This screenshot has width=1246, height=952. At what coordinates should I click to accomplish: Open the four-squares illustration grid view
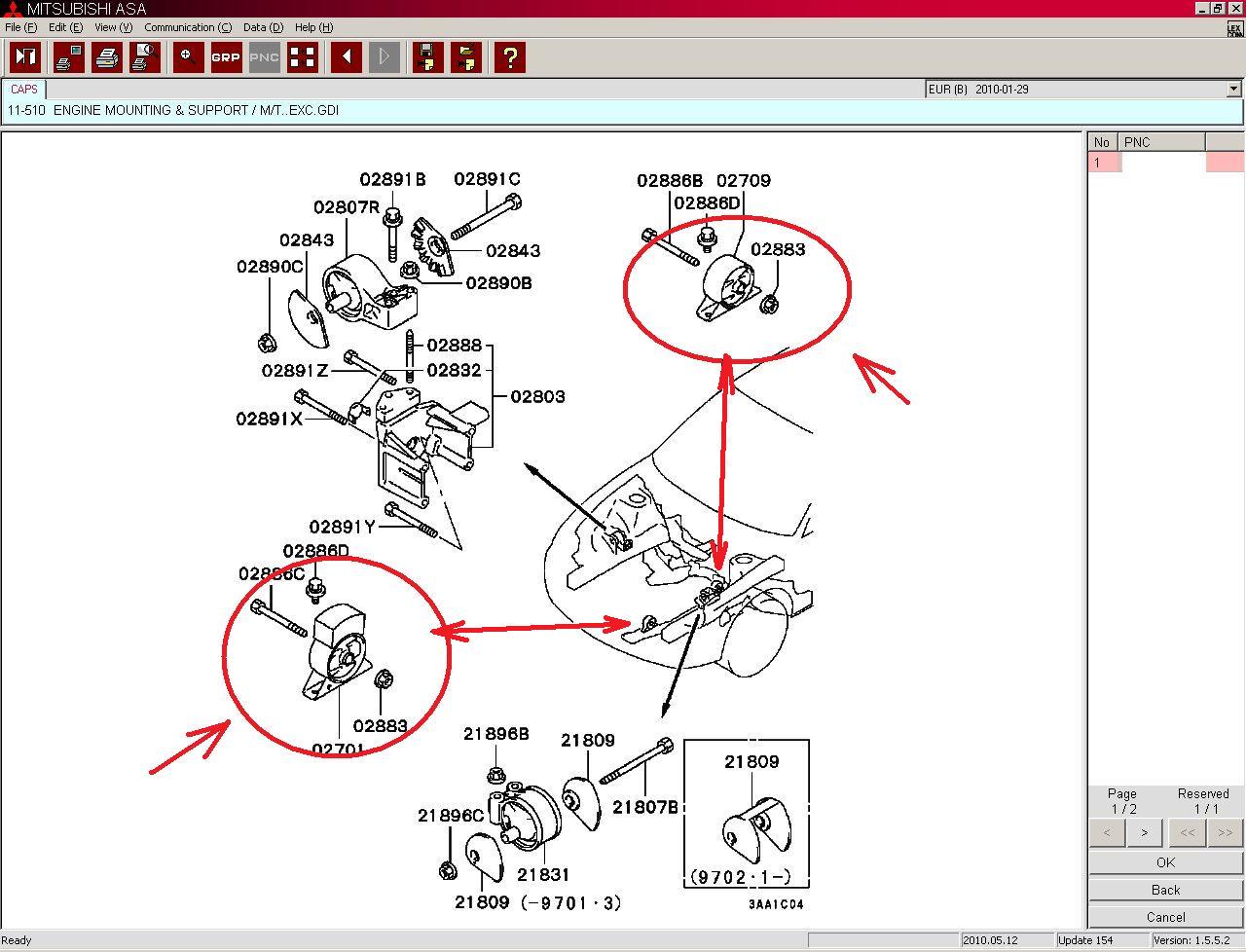303,57
